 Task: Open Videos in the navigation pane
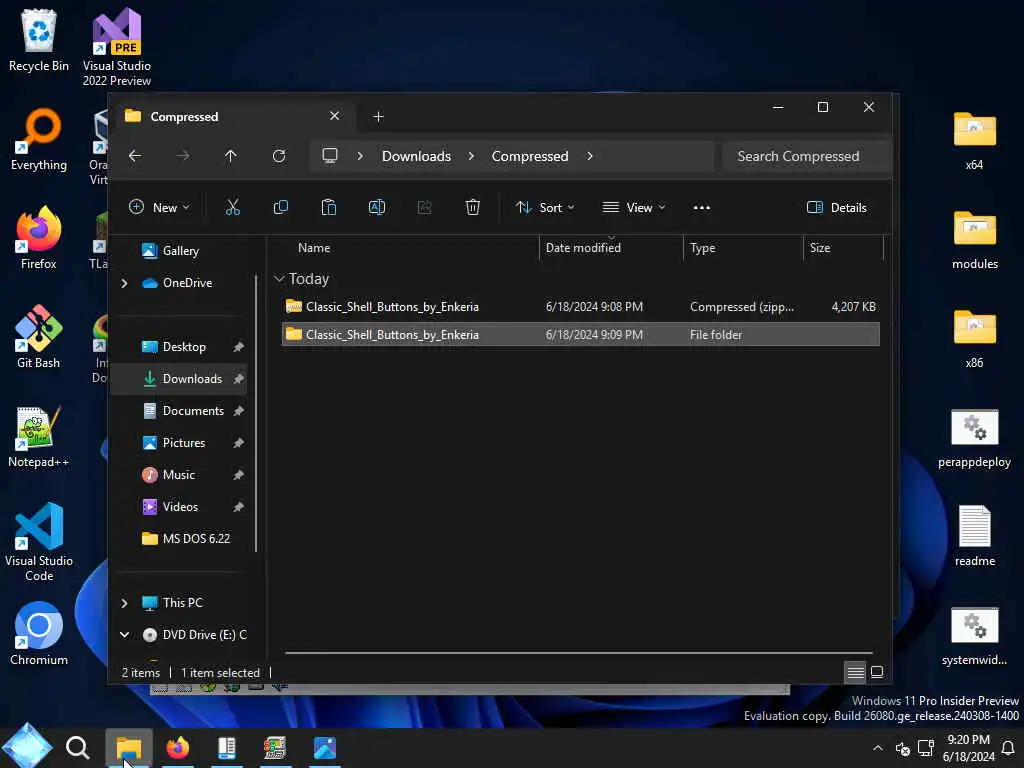[180, 507]
